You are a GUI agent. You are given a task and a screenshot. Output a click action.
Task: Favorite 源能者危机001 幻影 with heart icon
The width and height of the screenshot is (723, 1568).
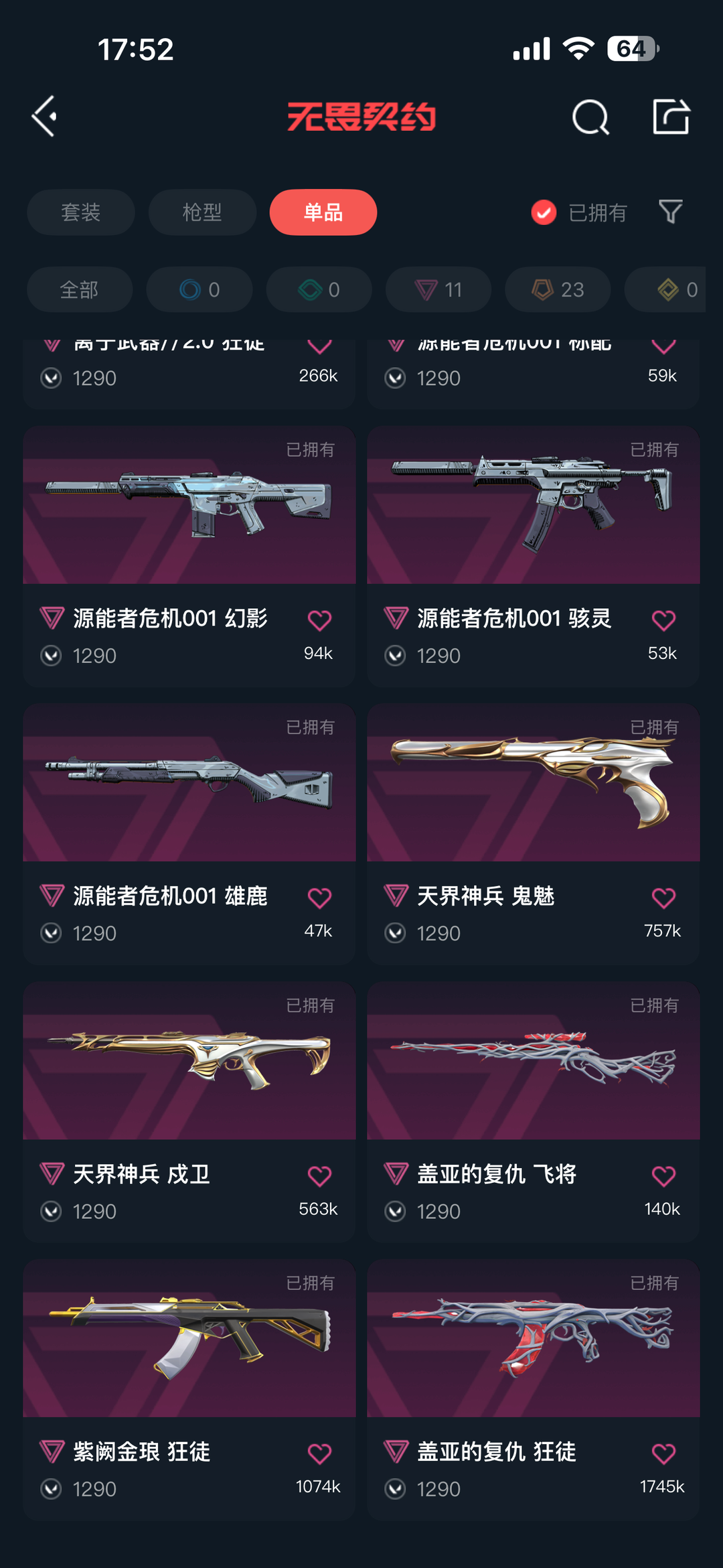point(319,620)
